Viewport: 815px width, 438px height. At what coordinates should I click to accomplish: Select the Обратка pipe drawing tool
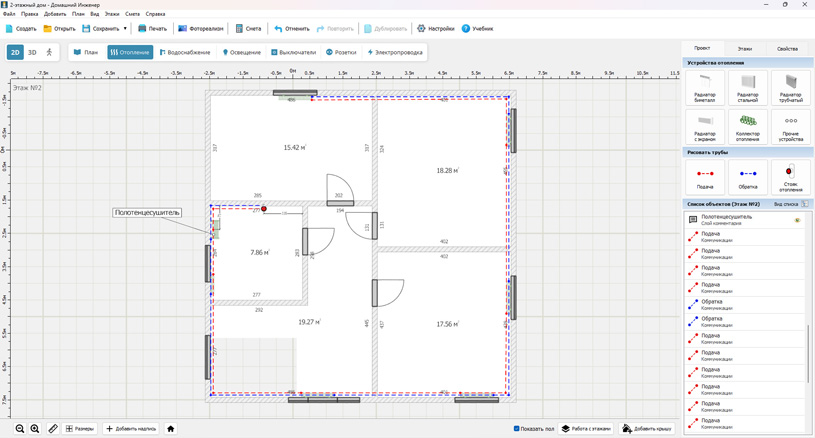748,177
